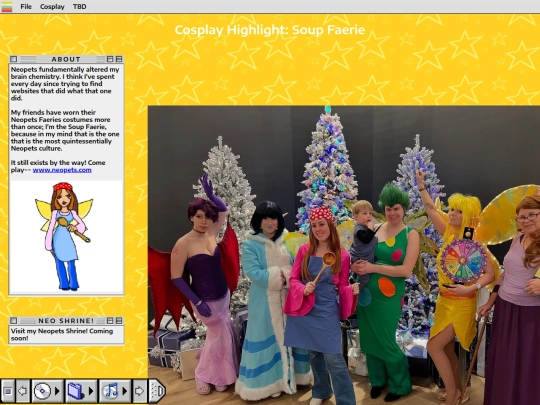Click the Soup Faerie cartoon illustration

click(x=64, y=237)
